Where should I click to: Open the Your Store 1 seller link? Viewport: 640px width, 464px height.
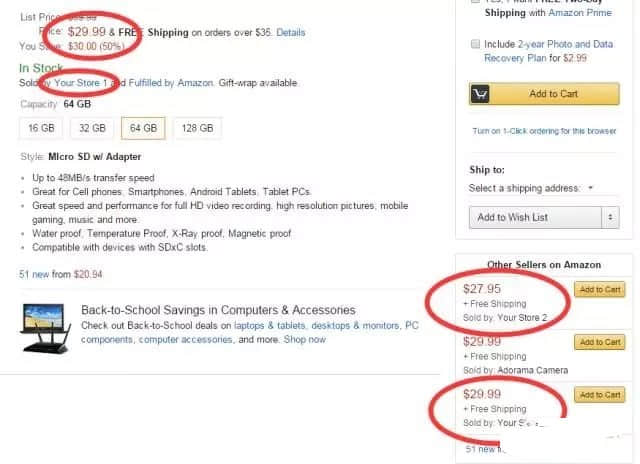coord(77,83)
